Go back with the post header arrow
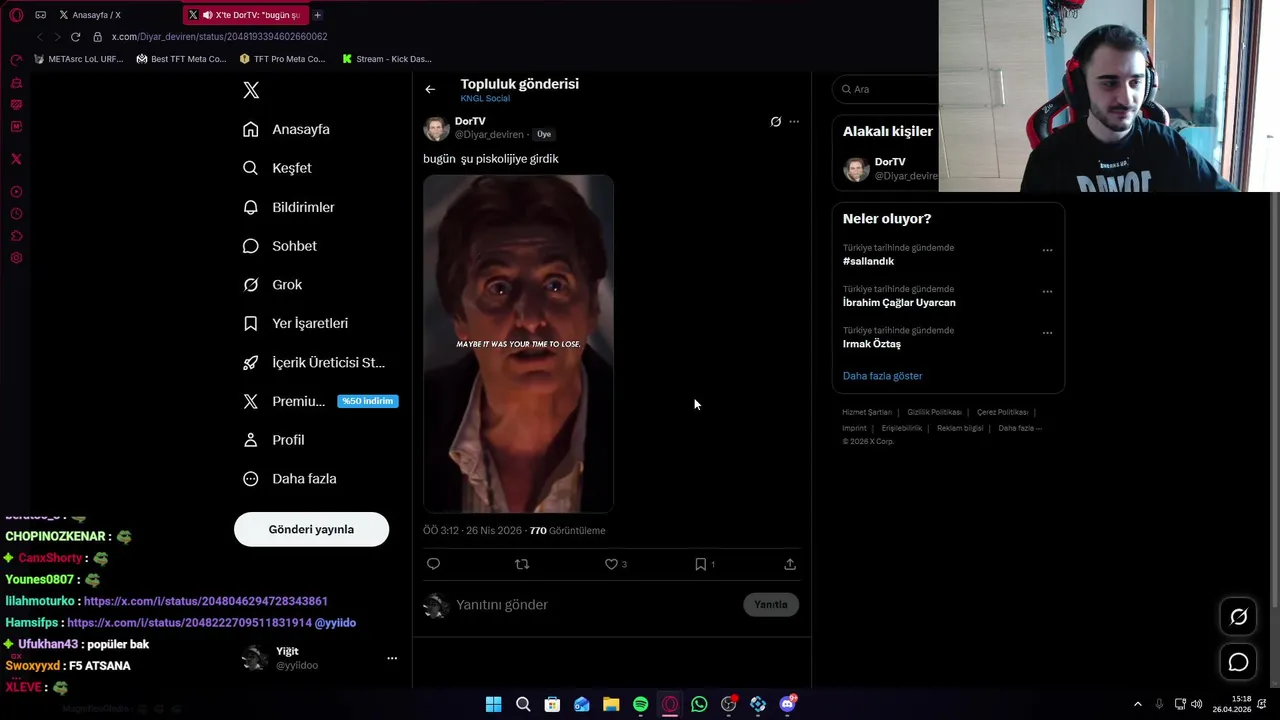 430,89
